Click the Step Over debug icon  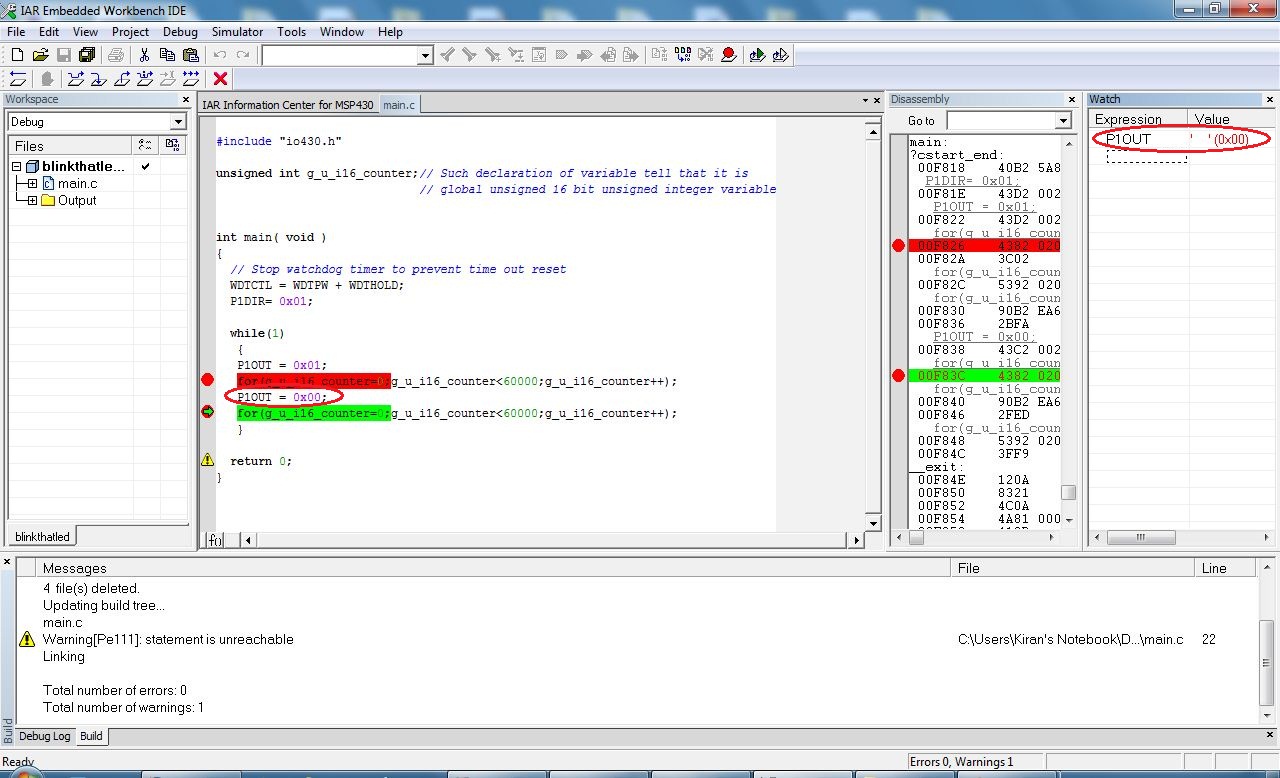pyautogui.click(x=75, y=79)
